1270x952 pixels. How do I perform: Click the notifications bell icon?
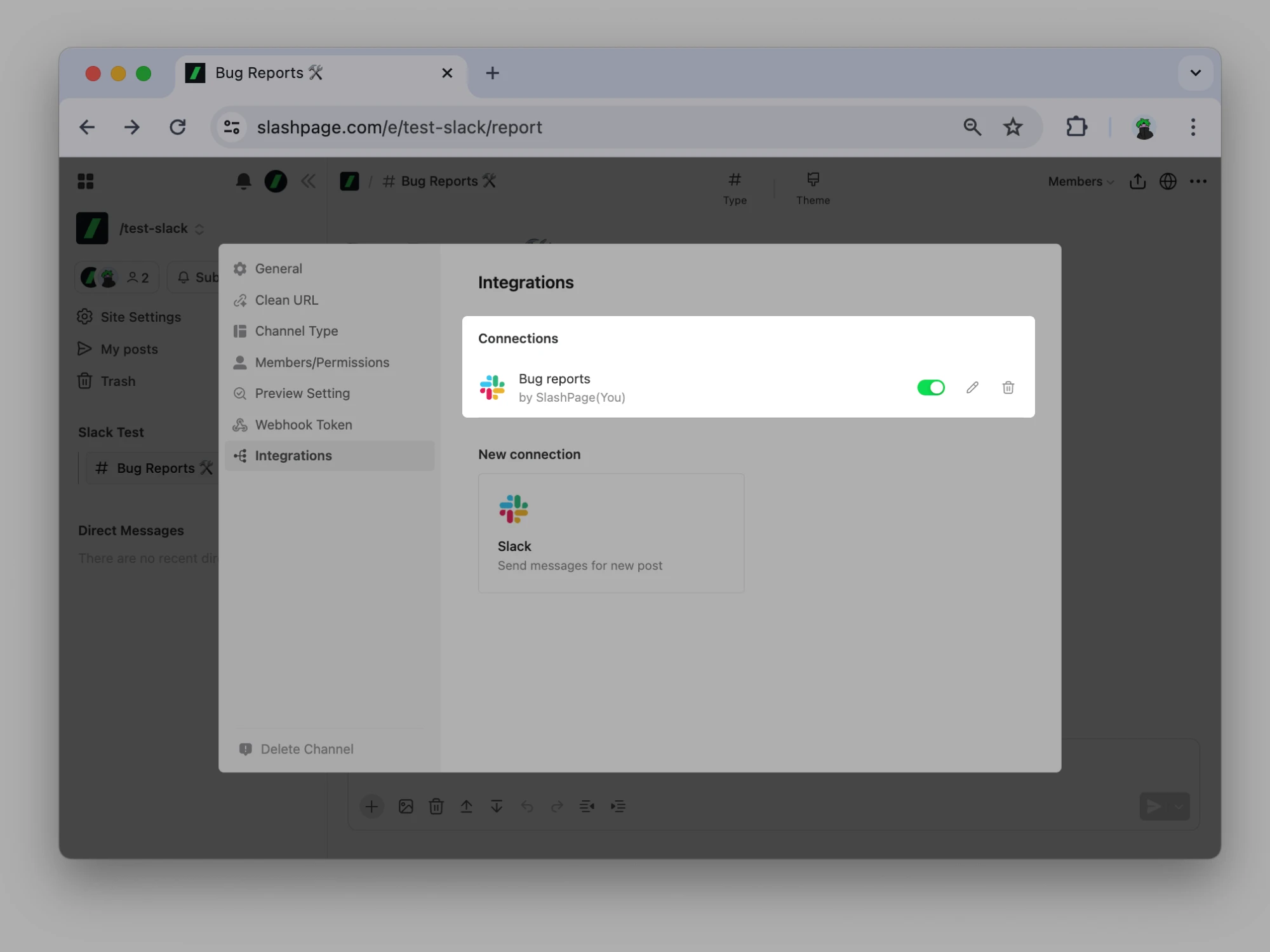243,182
